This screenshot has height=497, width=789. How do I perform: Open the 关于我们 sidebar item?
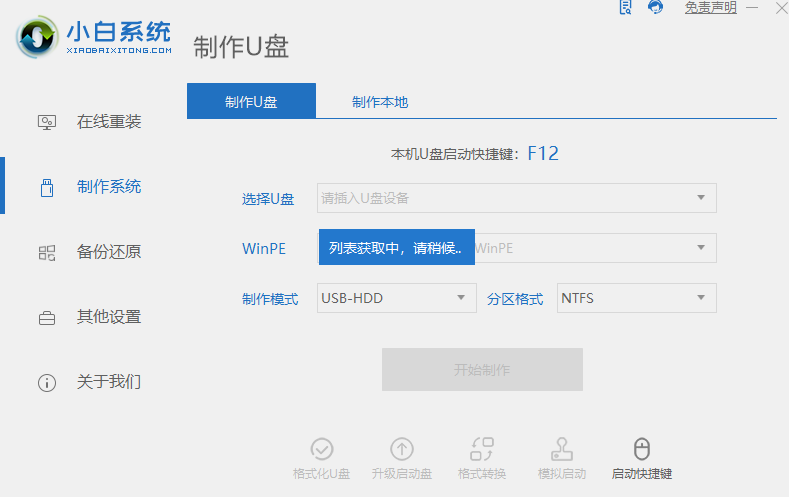click(x=108, y=382)
